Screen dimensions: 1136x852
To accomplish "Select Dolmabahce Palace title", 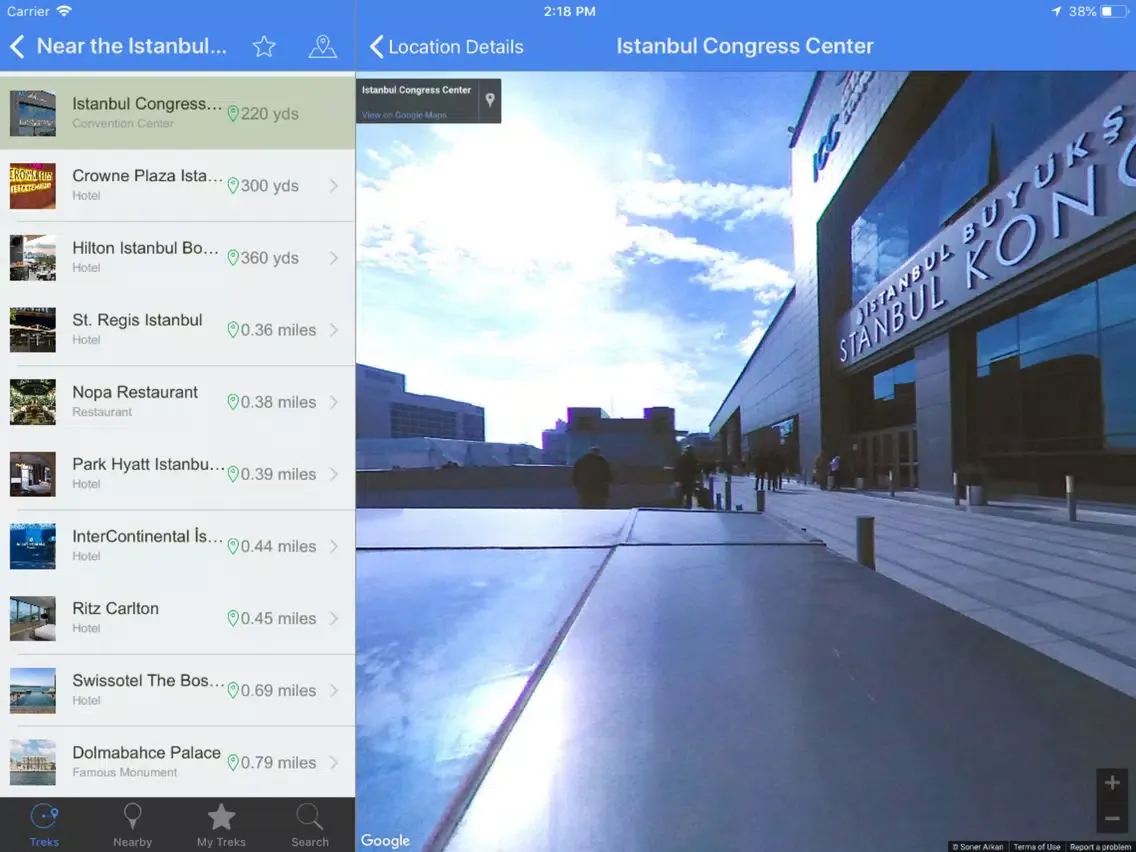I will tap(146, 753).
